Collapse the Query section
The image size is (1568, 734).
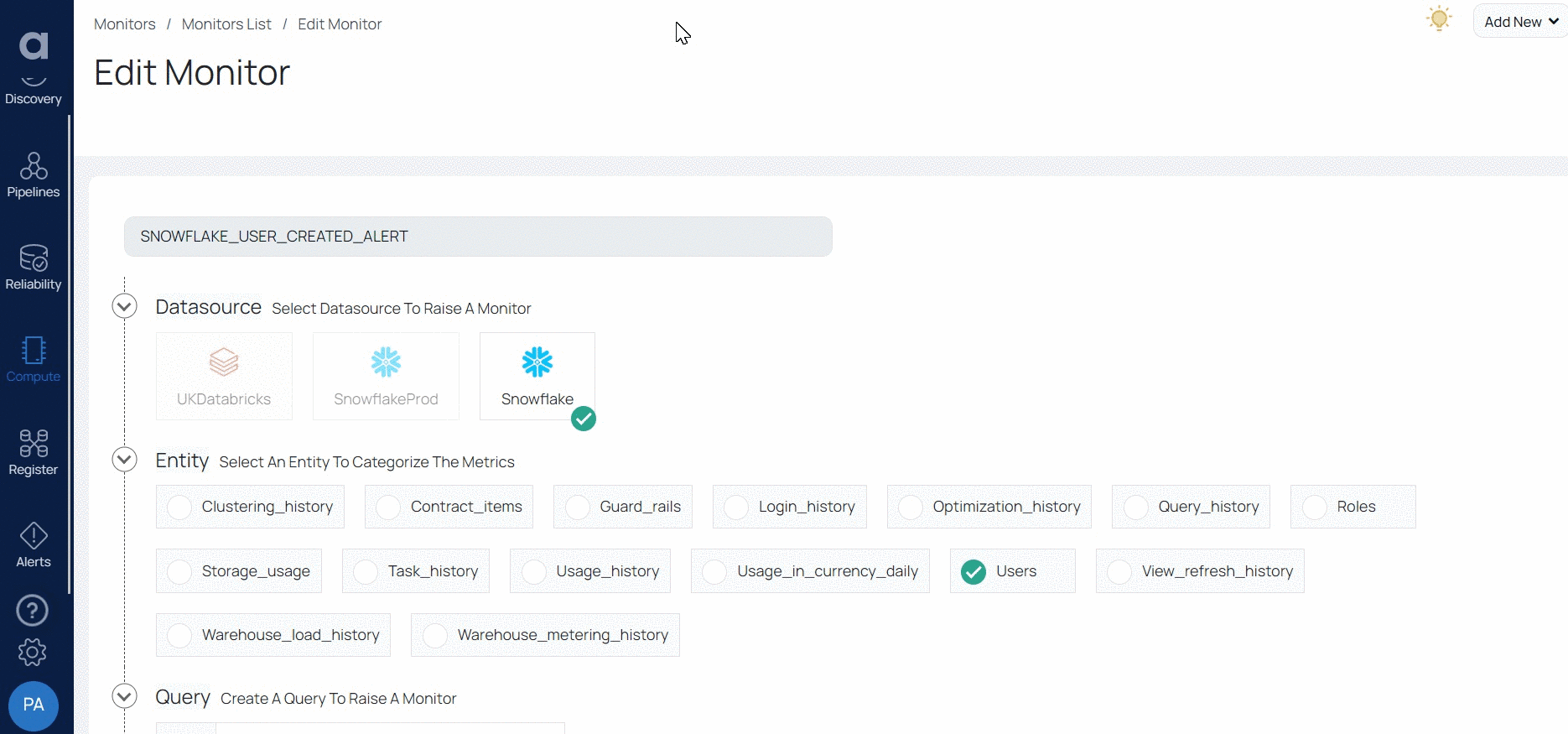pyautogui.click(x=124, y=696)
